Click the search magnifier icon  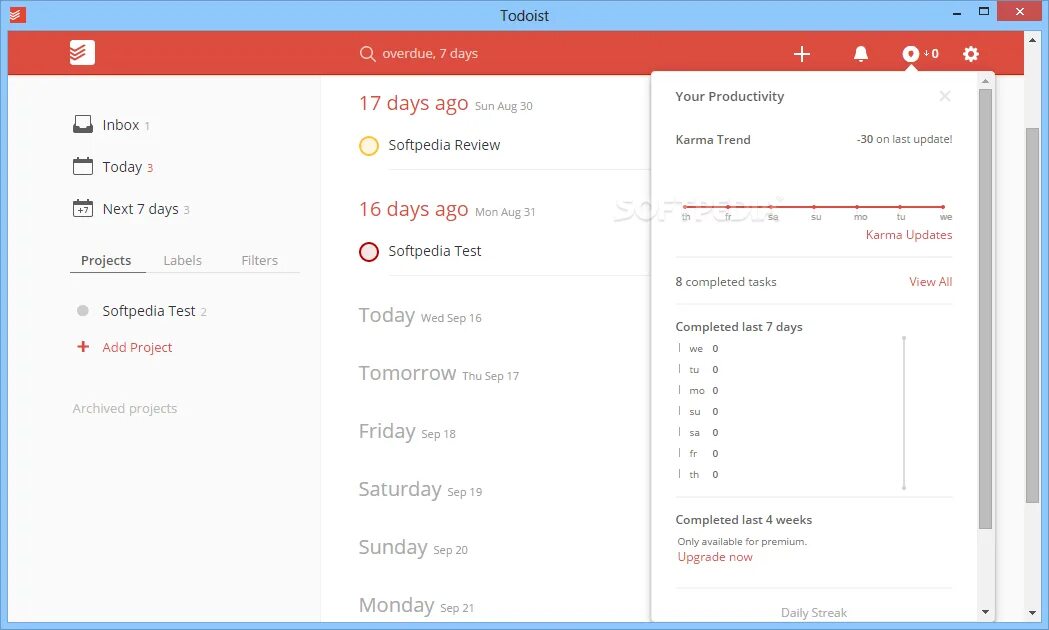tap(367, 54)
